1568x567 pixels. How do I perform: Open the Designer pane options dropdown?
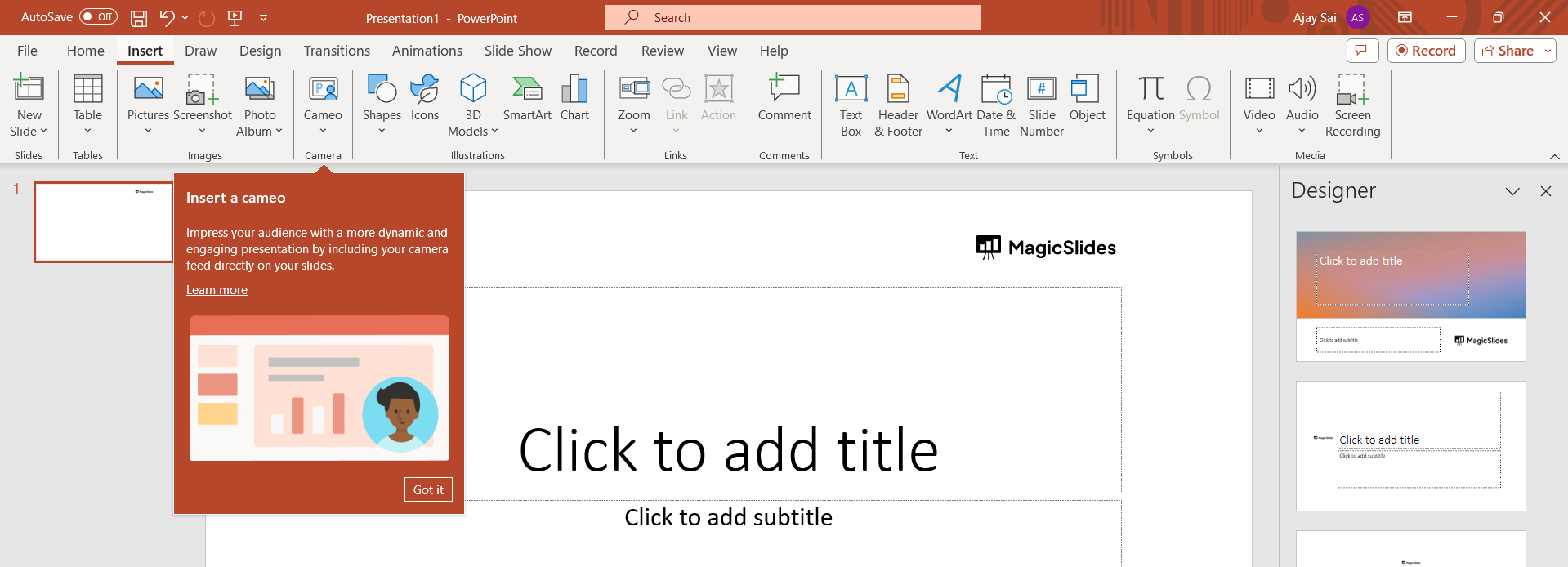[1512, 191]
